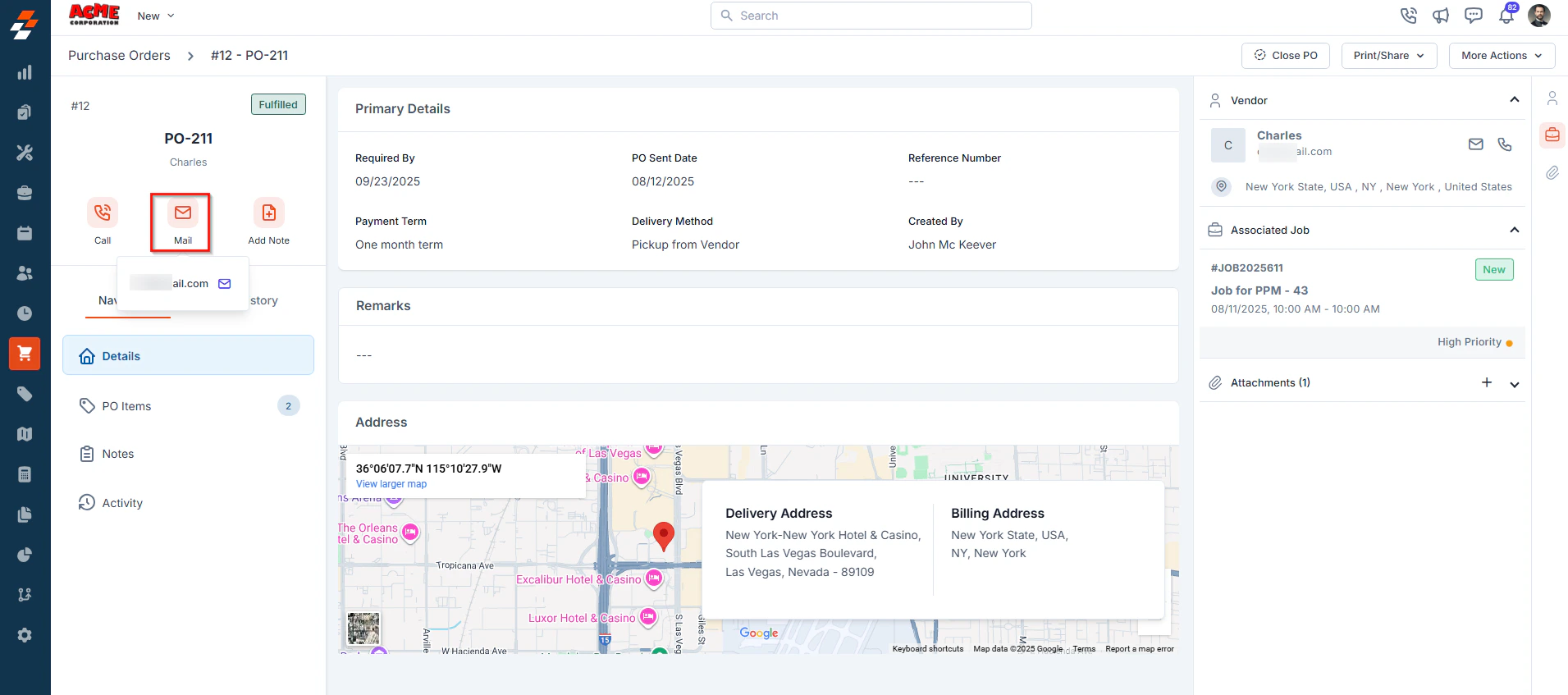Open the chat messages icon in top bar
1568x695 pixels.
tap(1474, 16)
